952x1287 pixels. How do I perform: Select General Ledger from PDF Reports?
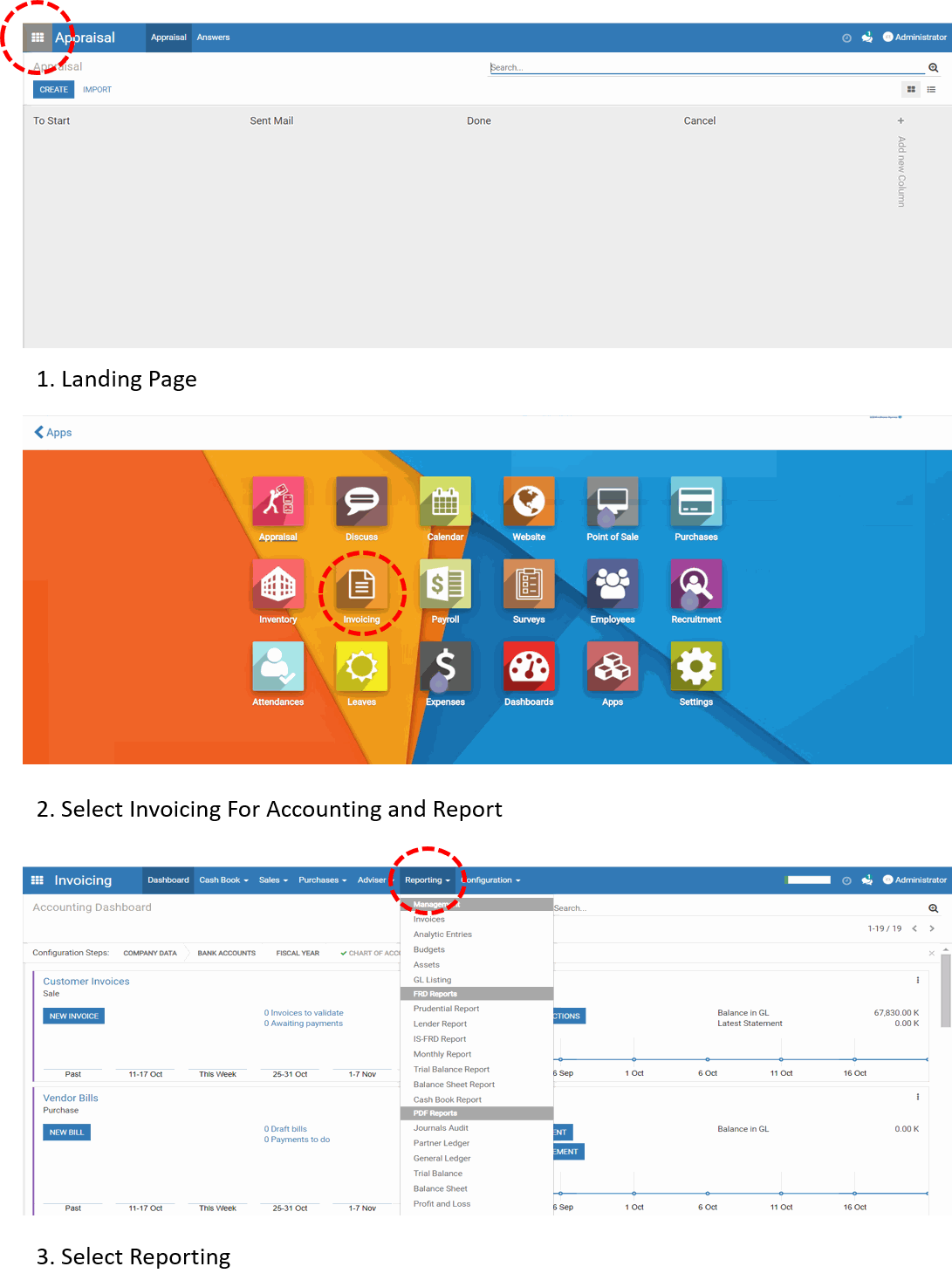[x=442, y=1159]
